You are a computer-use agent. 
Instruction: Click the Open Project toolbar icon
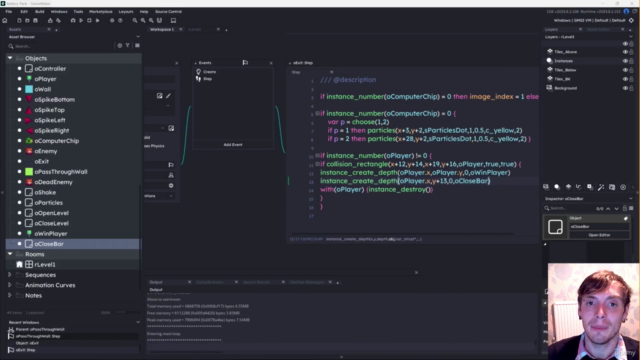(x=27, y=20)
